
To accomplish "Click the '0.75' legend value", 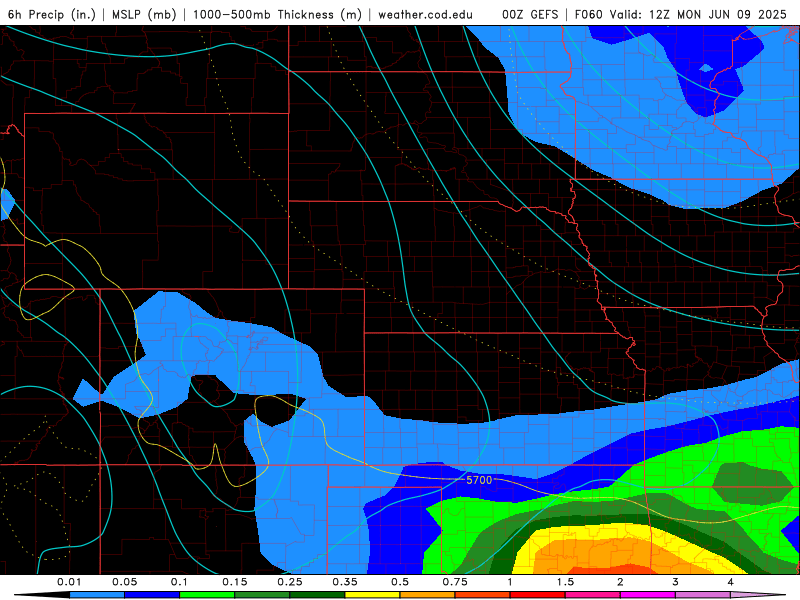I will (455, 582).
